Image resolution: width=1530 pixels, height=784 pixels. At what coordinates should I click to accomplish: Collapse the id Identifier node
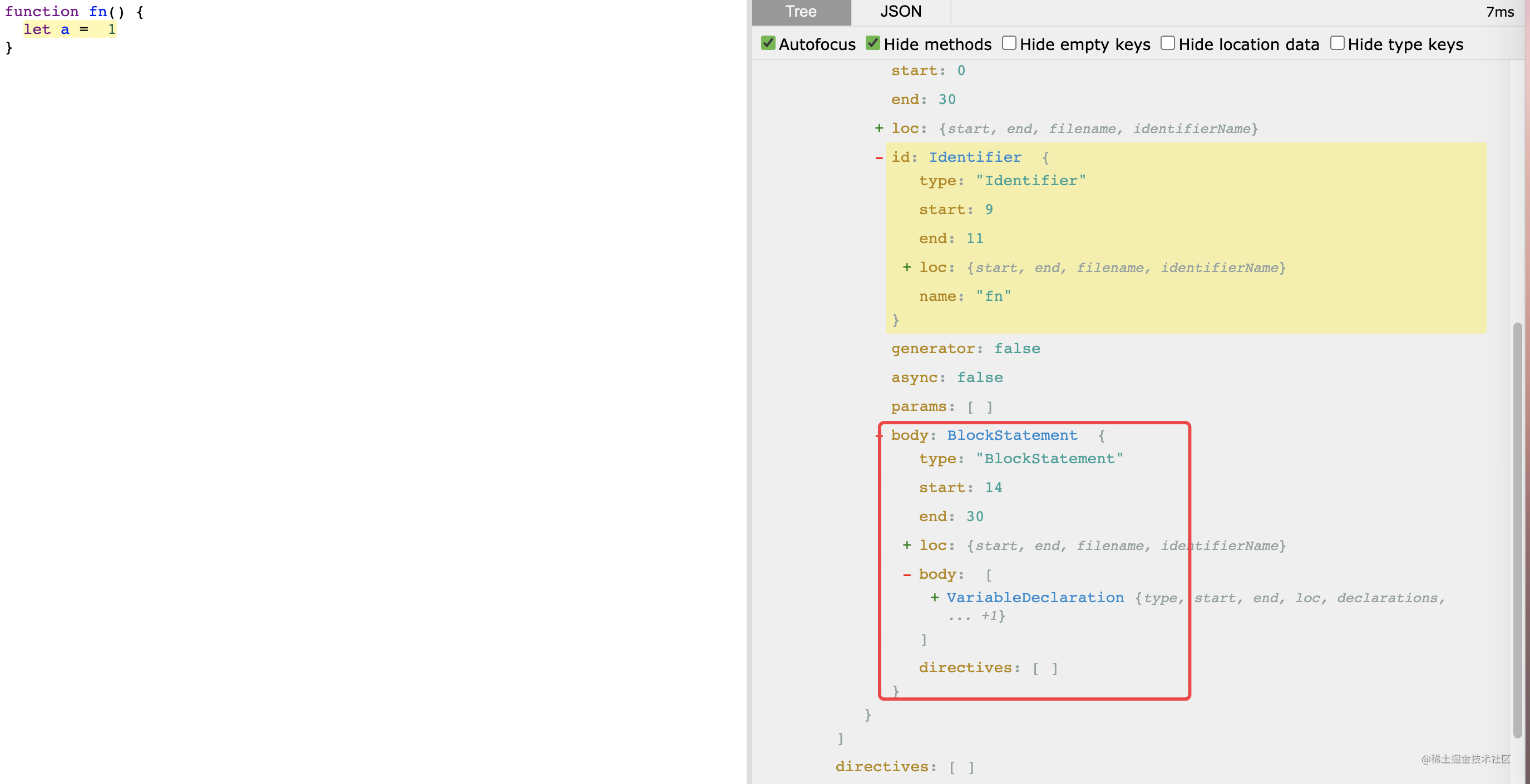click(x=879, y=158)
